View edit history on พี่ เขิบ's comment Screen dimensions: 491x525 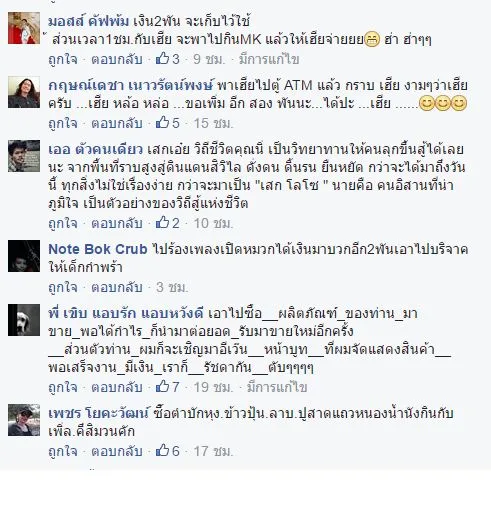coord(277,387)
